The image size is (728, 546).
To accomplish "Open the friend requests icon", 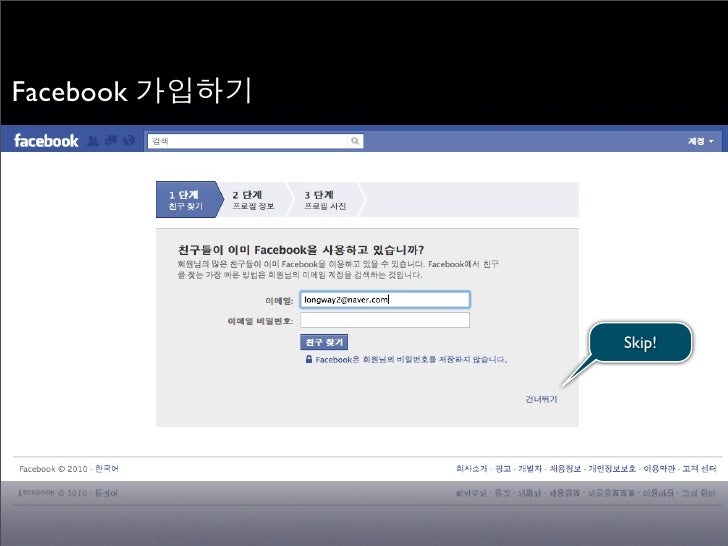I will (93, 141).
